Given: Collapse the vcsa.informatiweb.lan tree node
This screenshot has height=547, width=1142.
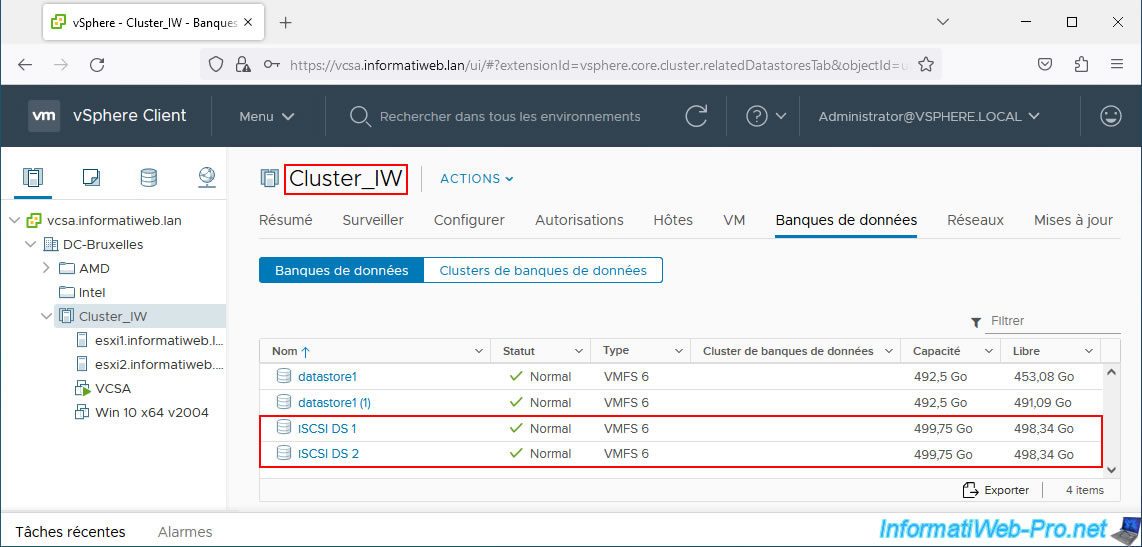Looking at the screenshot, I should point(15,221).
